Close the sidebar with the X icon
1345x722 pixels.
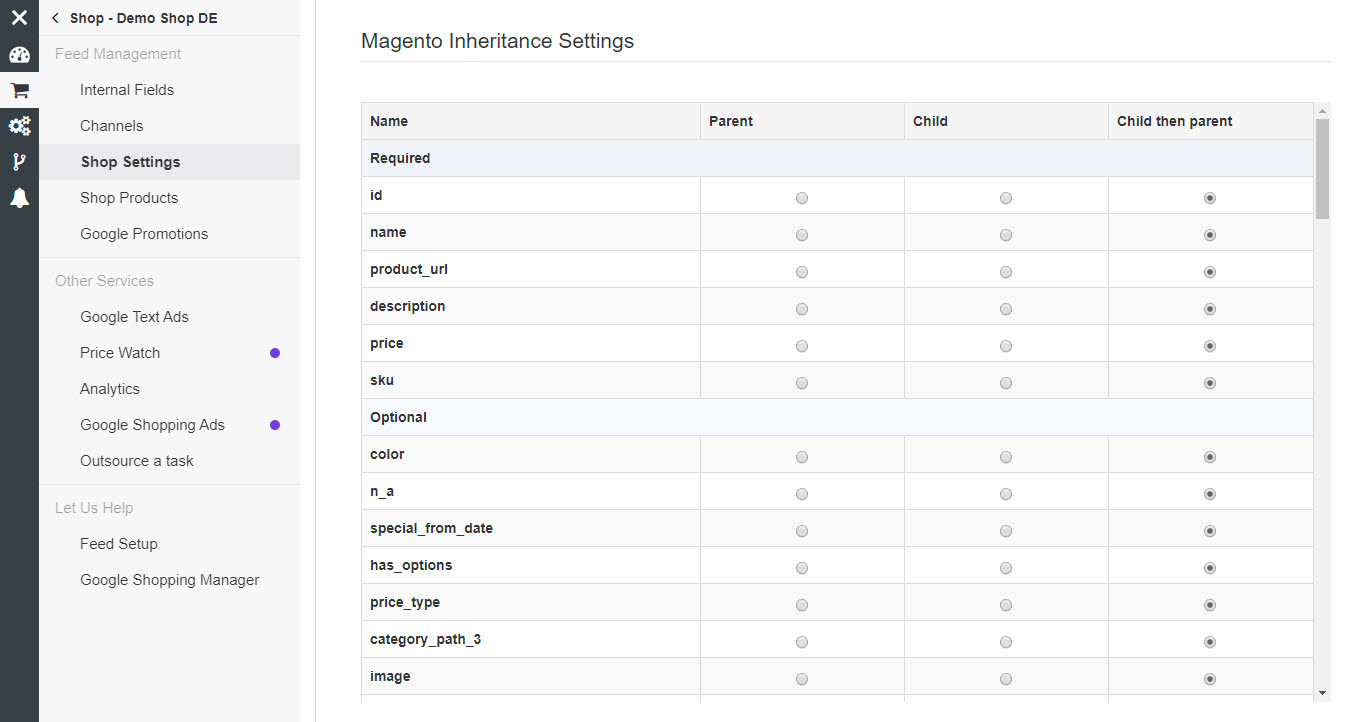[x=19, y=17]
